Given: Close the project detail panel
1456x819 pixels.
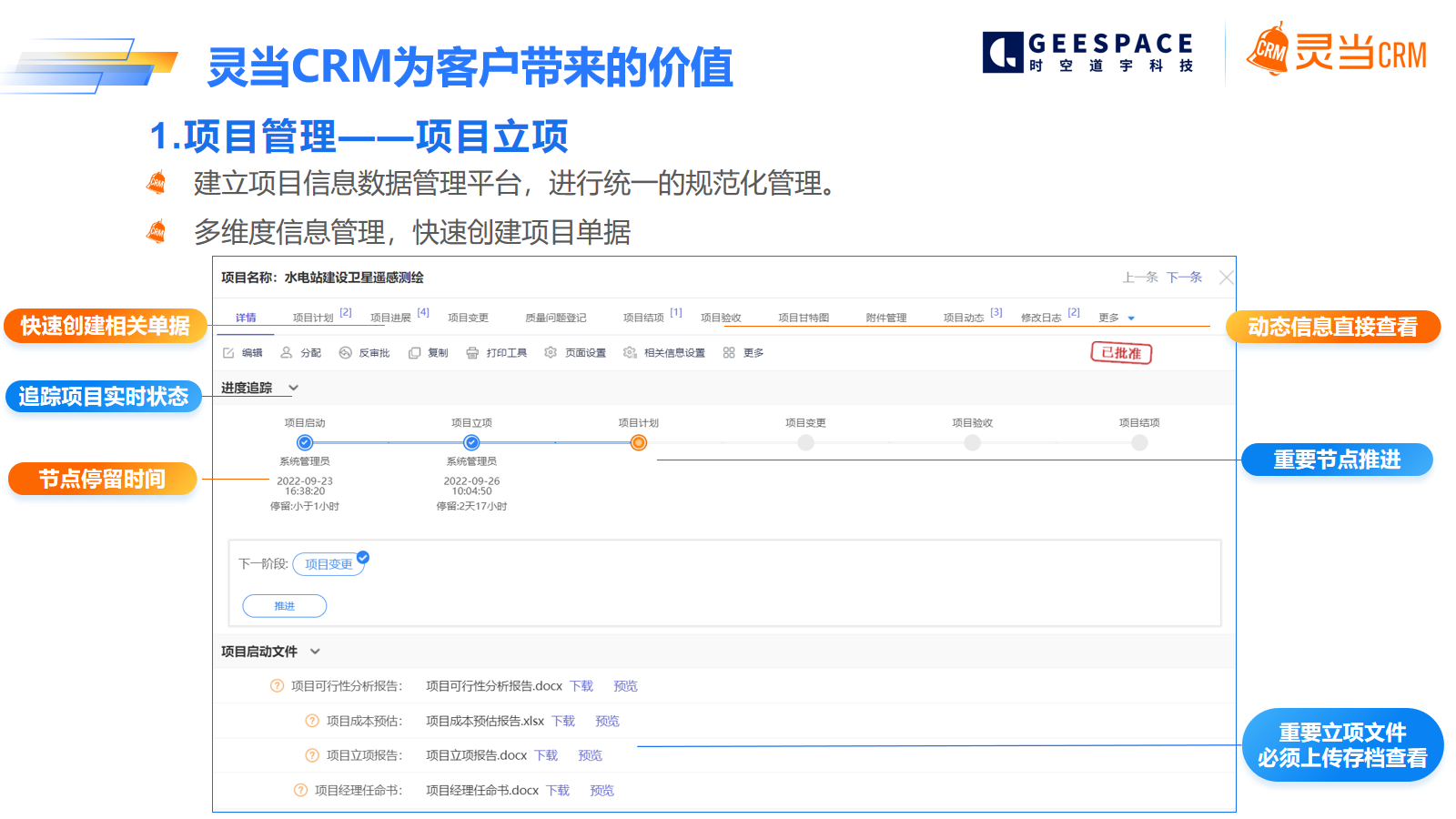Looking at the screenshot, I should click(1226, 278).
